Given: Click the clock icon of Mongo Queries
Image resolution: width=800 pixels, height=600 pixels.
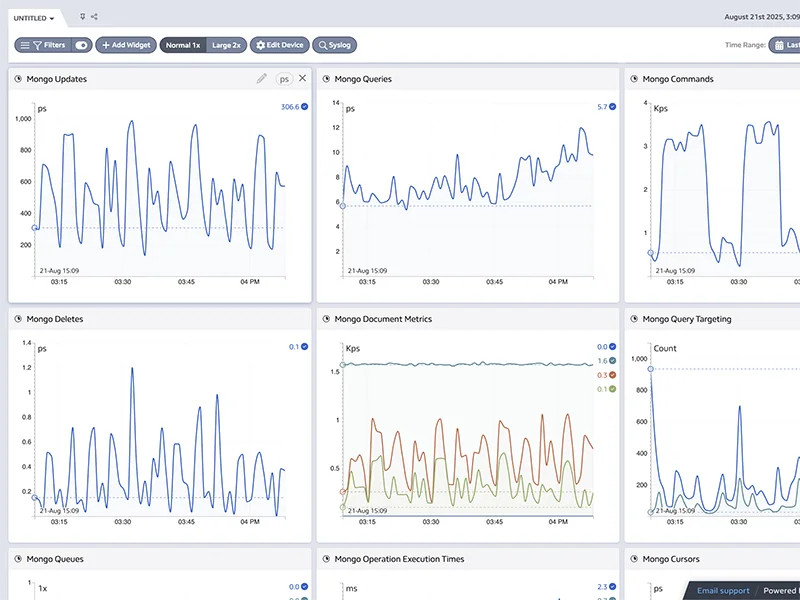Looking at the screenshot, I should click(x=326, y=79).
